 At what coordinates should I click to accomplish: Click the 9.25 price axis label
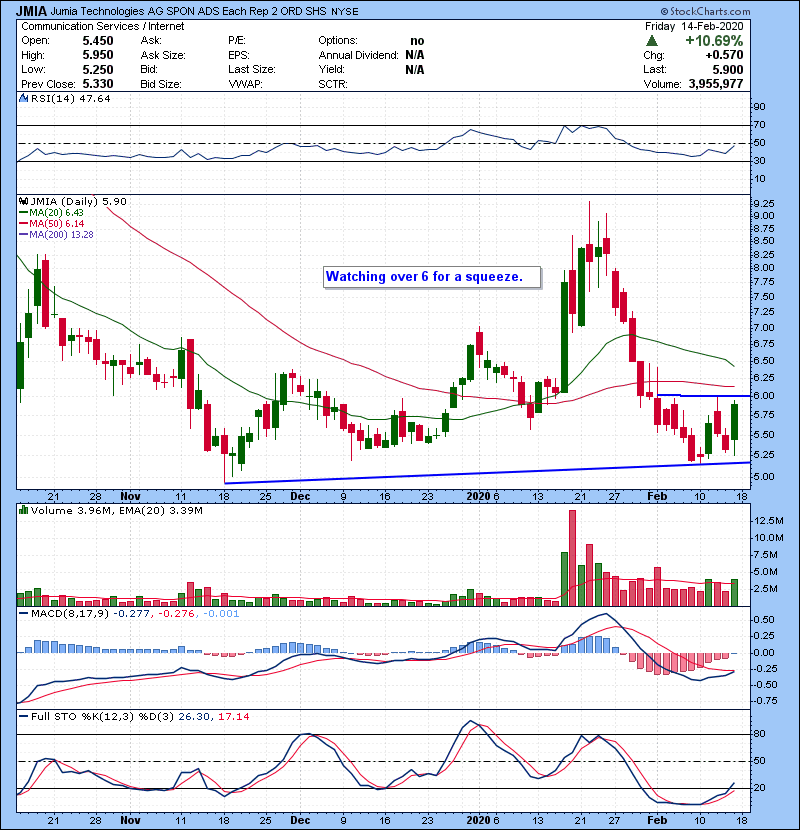764,203
